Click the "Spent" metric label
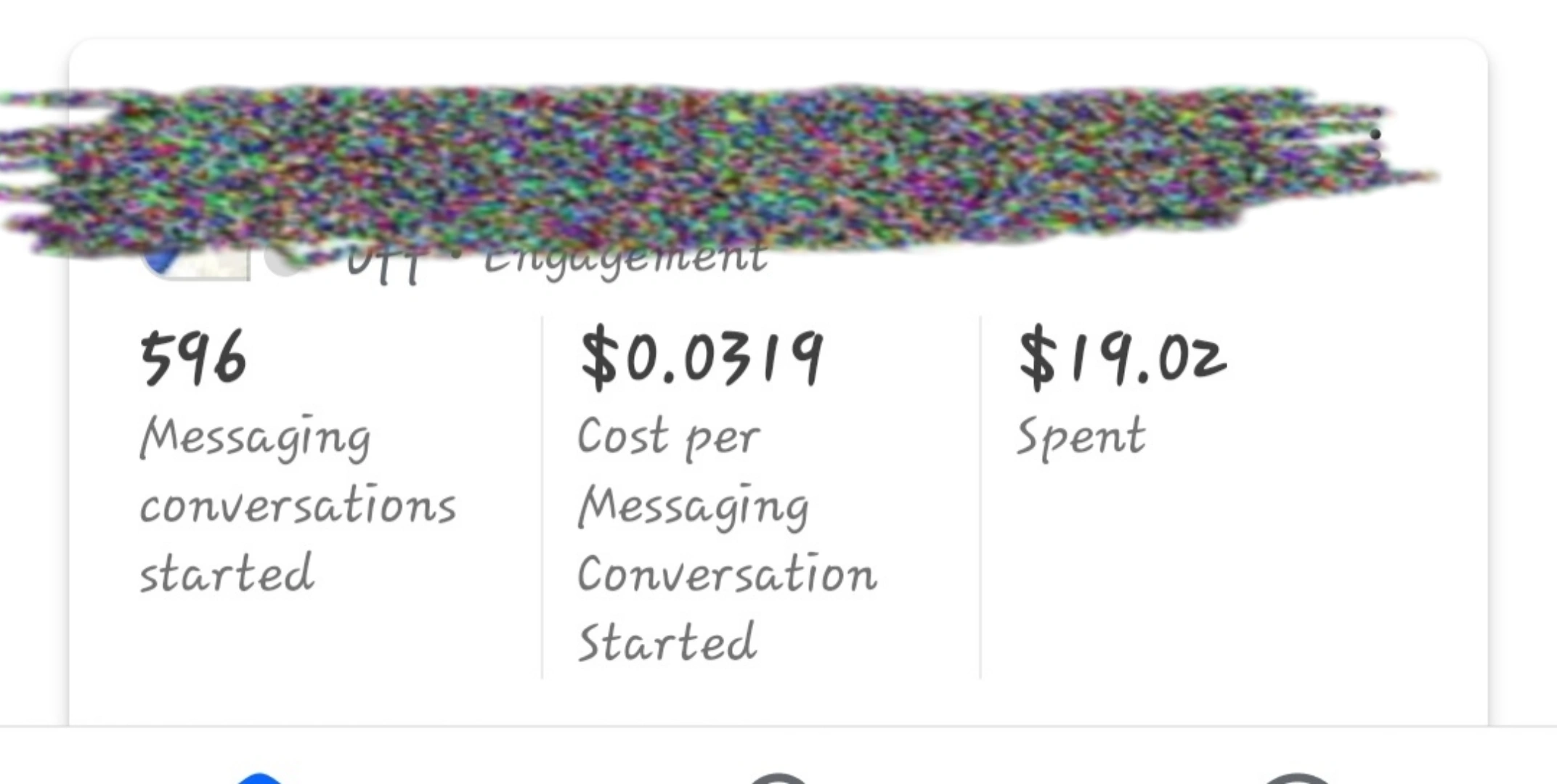Image resolution: width=1557 pixels, height=784 pixels. pos(1080,436)
